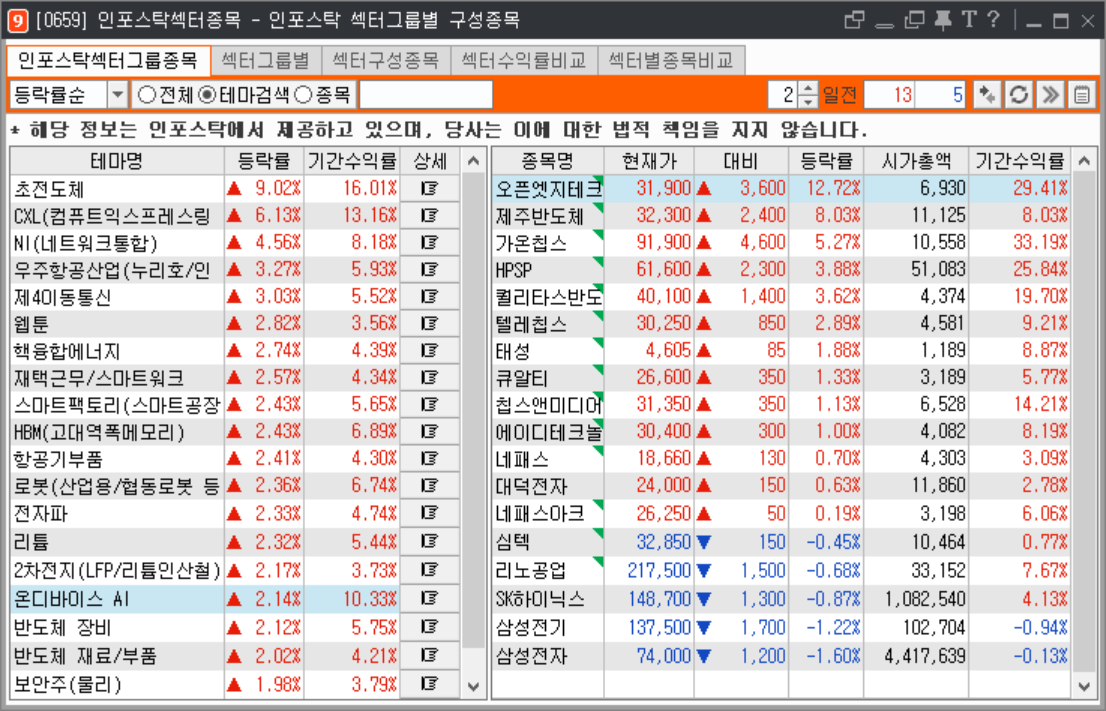Sort by 테마명 column header
The width and height of the screenshot is (1106, 711).
pyautogui.click(x=117, y=161)
